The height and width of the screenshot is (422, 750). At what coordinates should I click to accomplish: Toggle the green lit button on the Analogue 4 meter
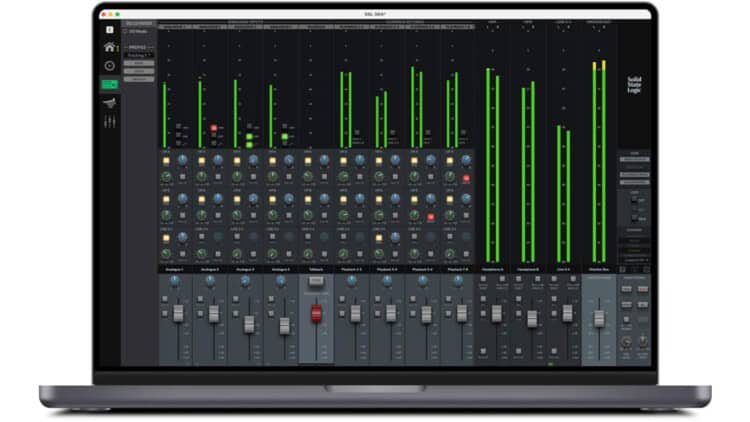(285, 137)
